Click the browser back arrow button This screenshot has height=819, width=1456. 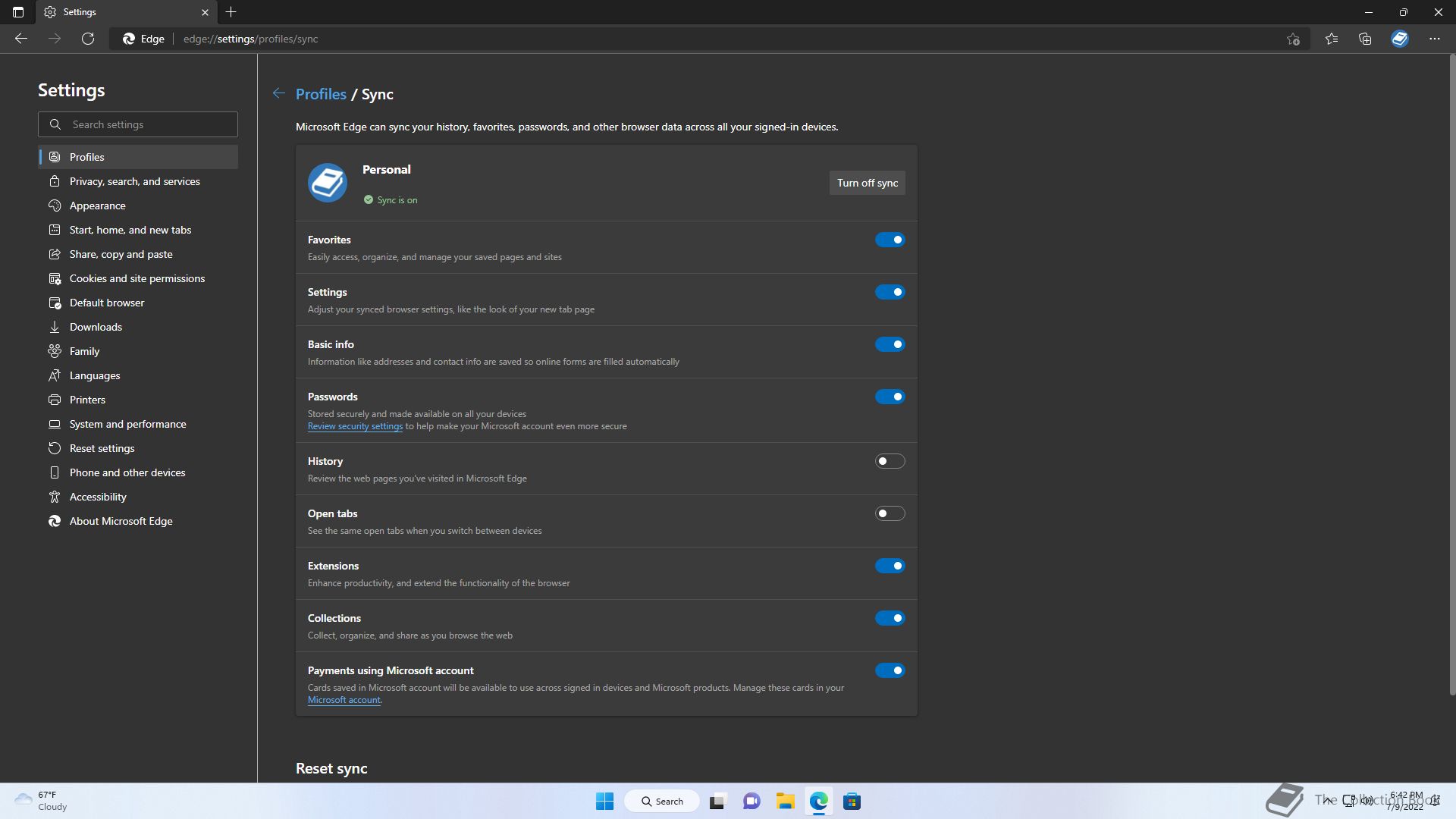(21, 39)
